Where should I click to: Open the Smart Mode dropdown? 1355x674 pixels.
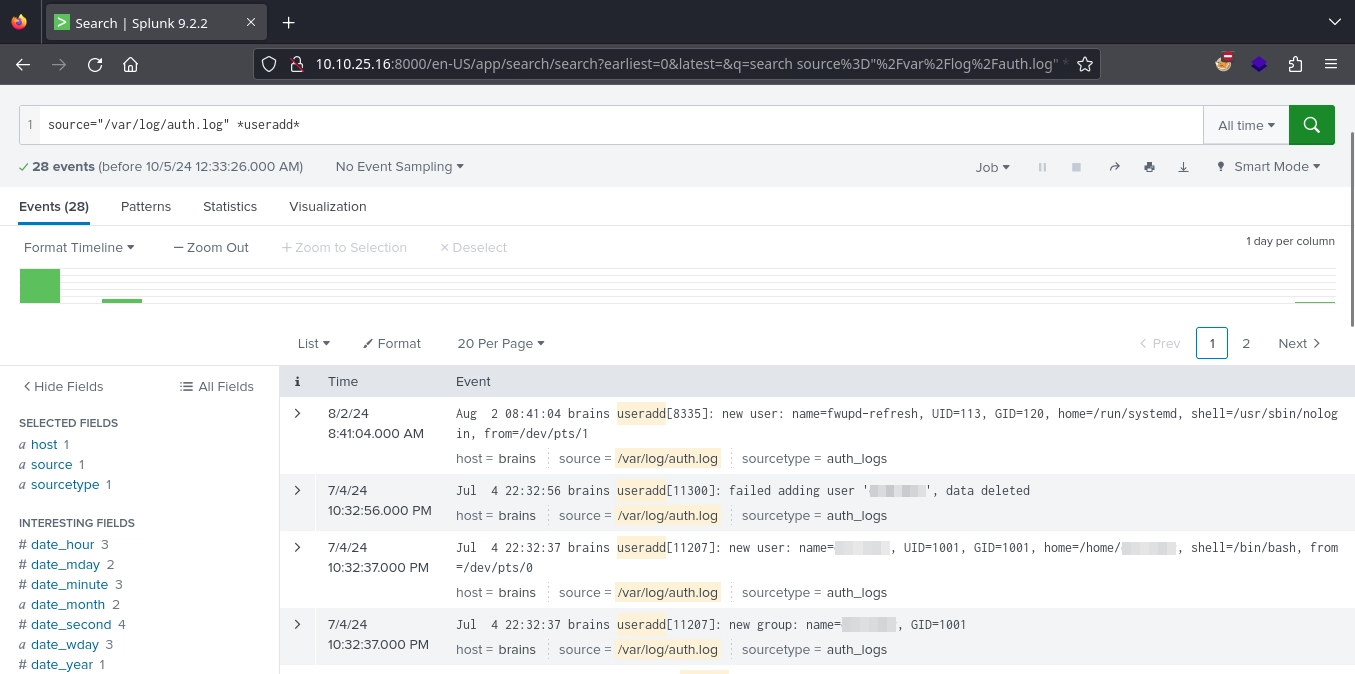click(1268, 167)
